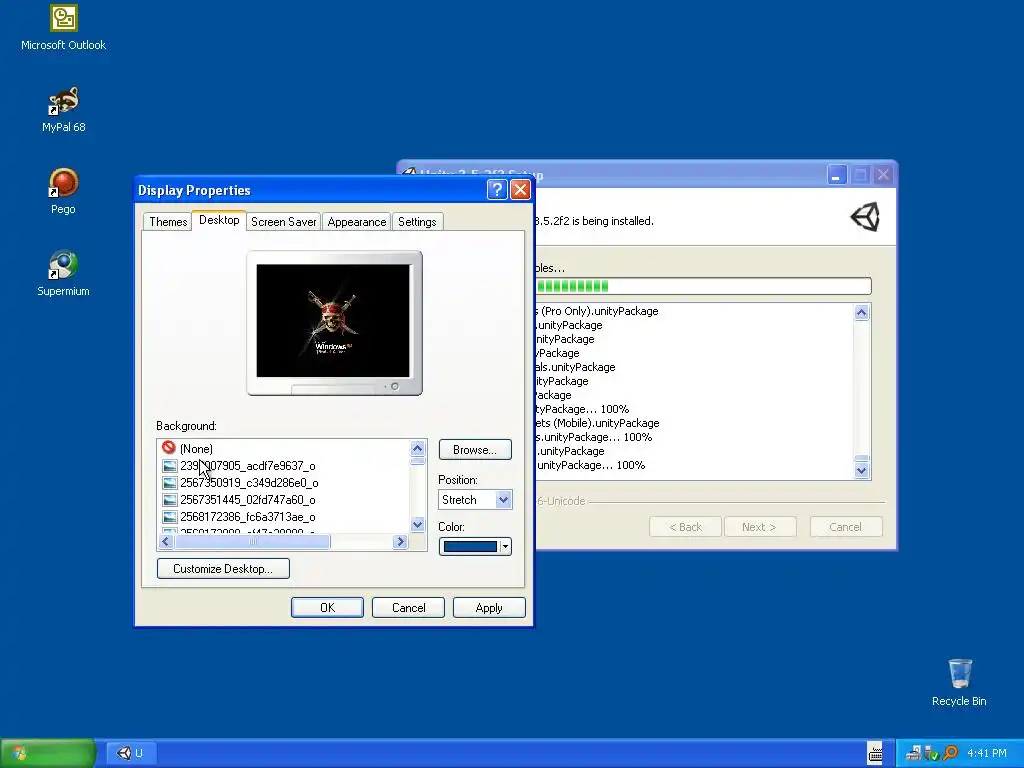Click the Unity logo in the setup window
Screen dimensions: 1024x768
pos(865,217)
